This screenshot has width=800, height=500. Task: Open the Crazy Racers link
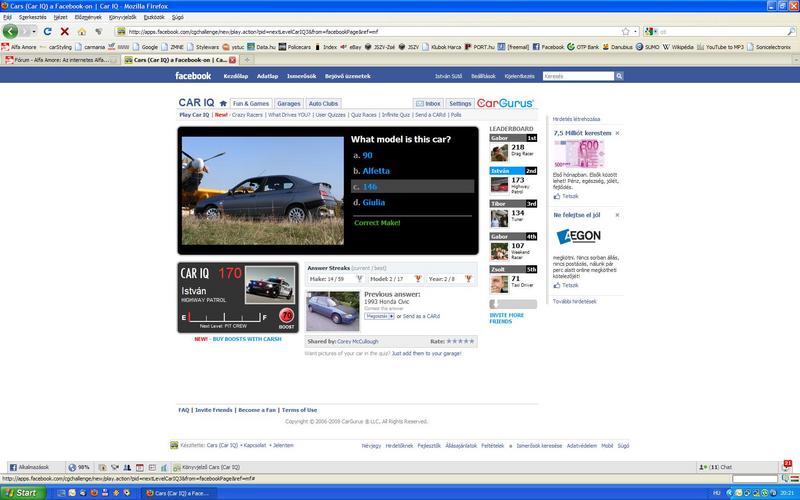coord(247,115)
